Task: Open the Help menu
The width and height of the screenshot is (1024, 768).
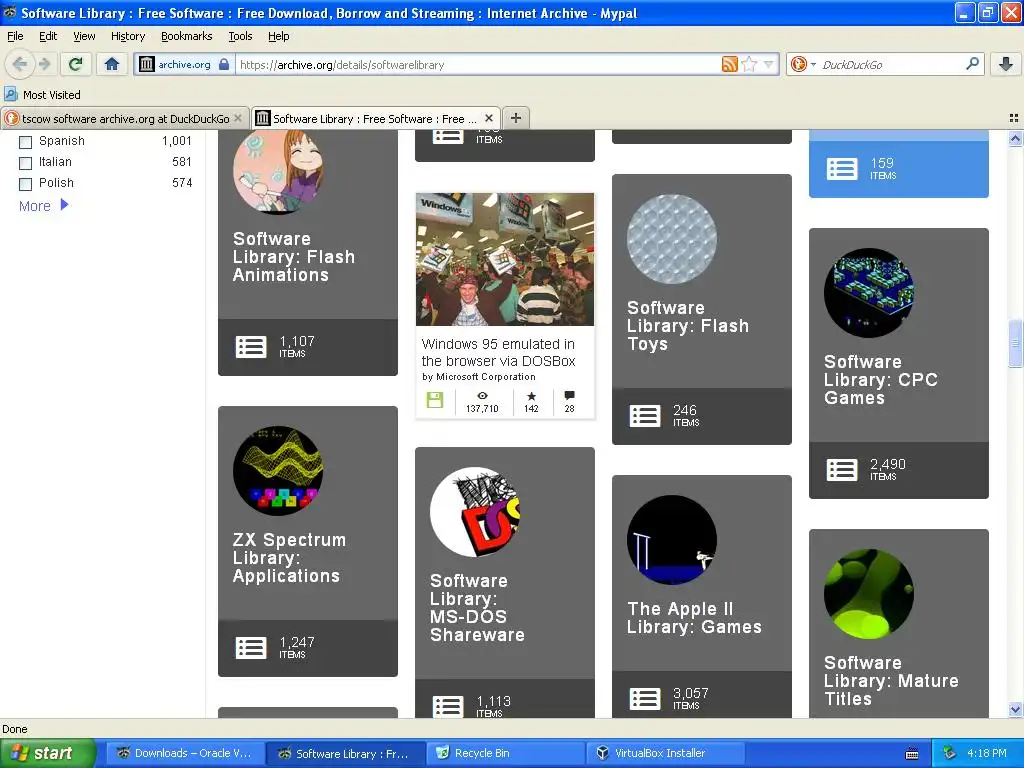Action: coord(278,36)
